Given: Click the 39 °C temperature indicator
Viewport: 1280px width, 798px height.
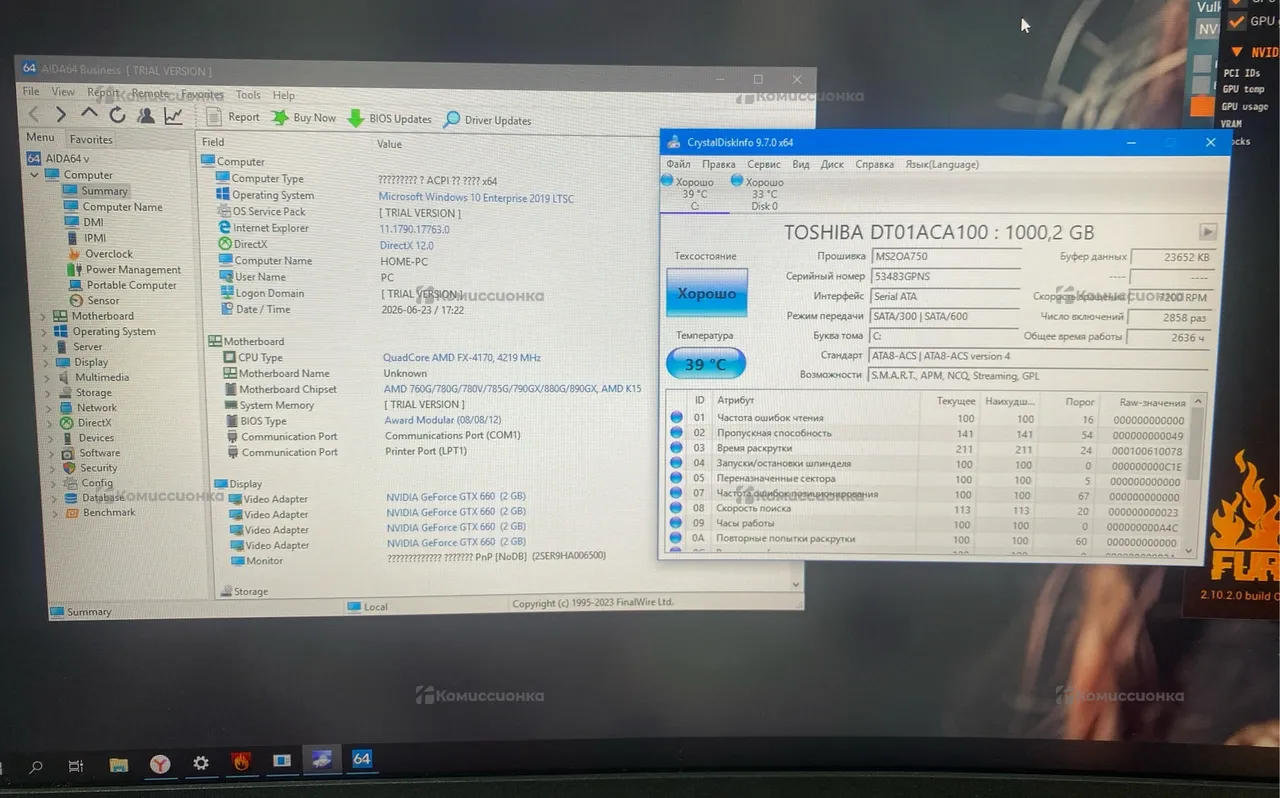Looking at the screenshot, I should pyautogui.click(x=706, y=364).
